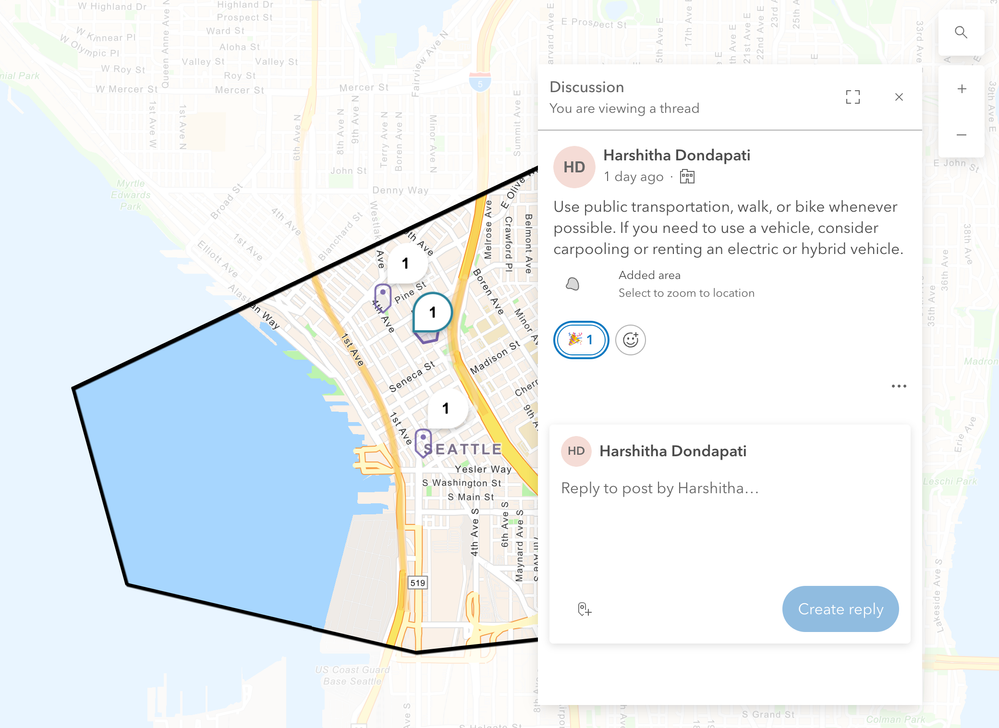Open the post options ellipsis menu
This screenshot has height=728, width=999.
899,386
